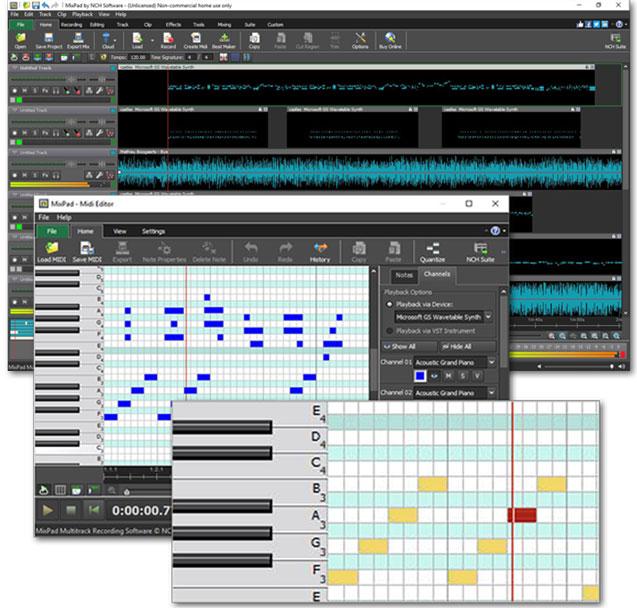The width and height of the screenshot is (637, 608).
Task: Click the Cut Region toolbar icon
Action: [x=308, y=41]
